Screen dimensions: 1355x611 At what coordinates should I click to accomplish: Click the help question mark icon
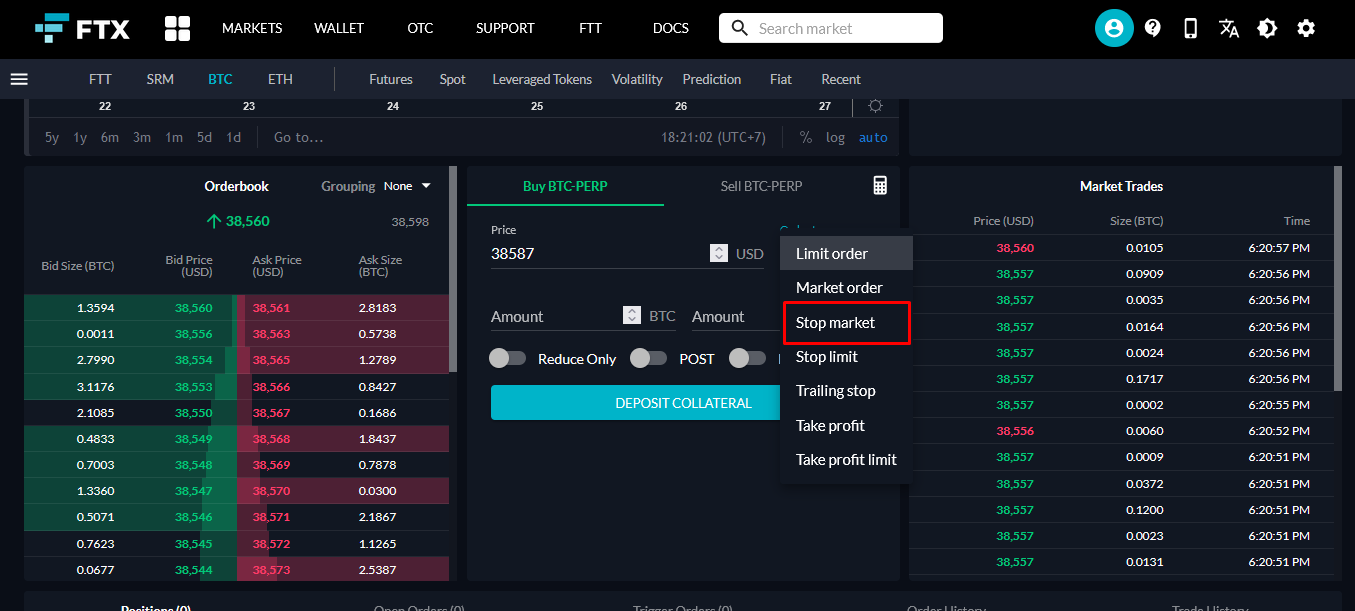(1152, 28)
